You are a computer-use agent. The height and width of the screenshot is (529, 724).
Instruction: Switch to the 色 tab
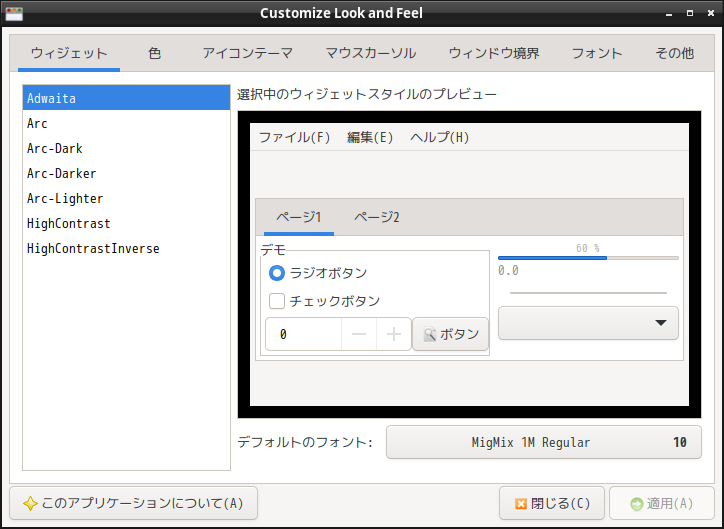coord(154,54)
